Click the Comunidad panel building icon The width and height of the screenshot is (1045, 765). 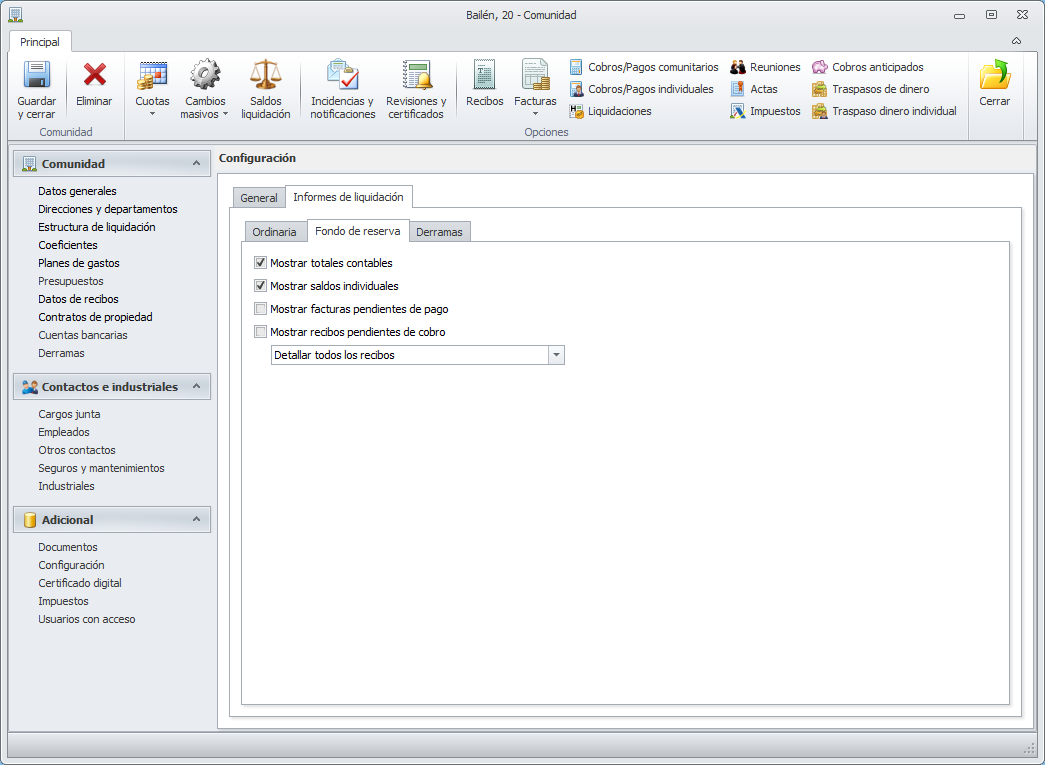click(29, 164)
